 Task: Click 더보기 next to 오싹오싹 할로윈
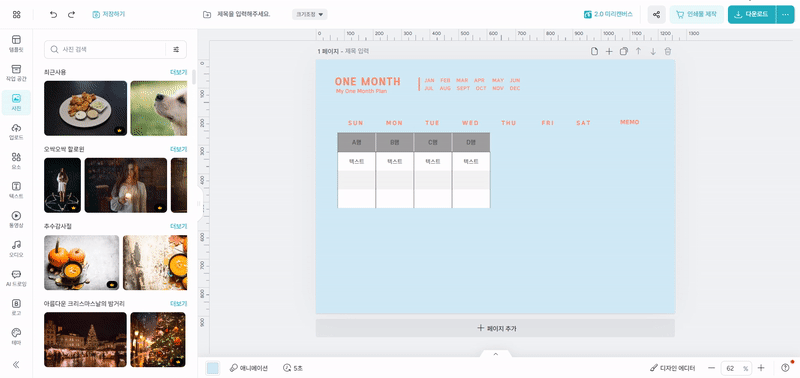coord(178,149)
